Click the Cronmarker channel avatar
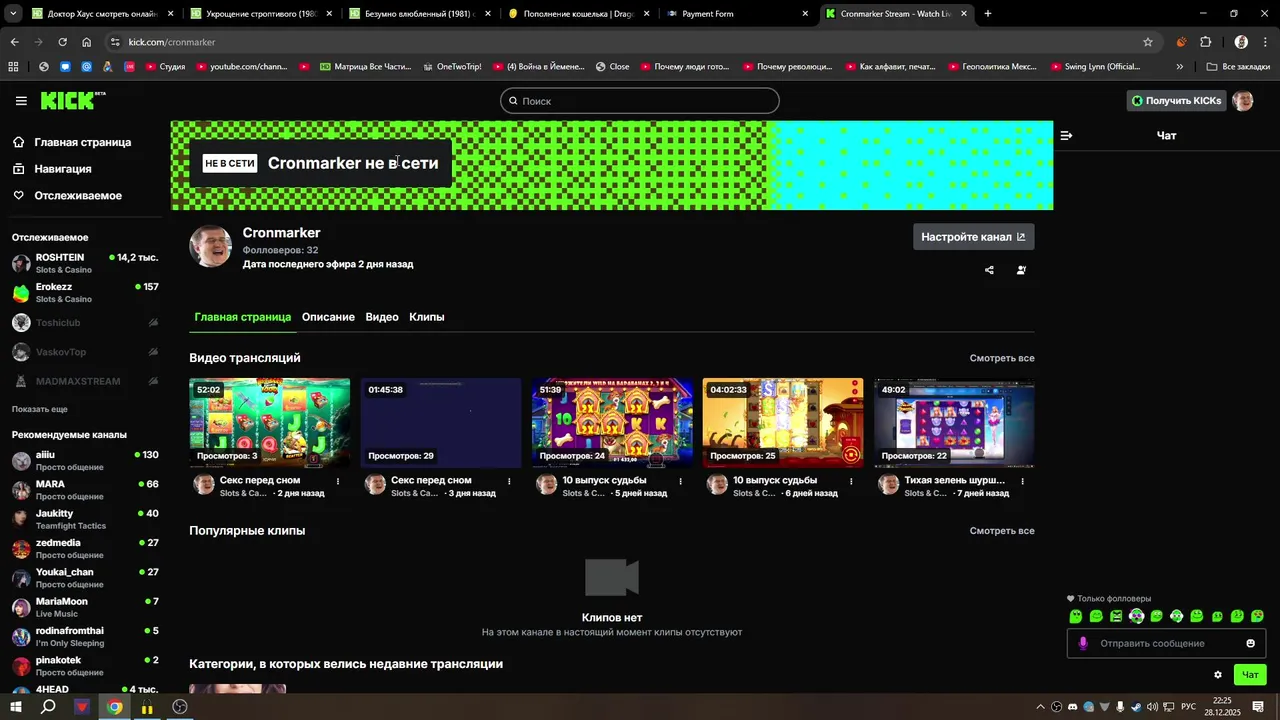1280x720 pixels. [210, 246]
